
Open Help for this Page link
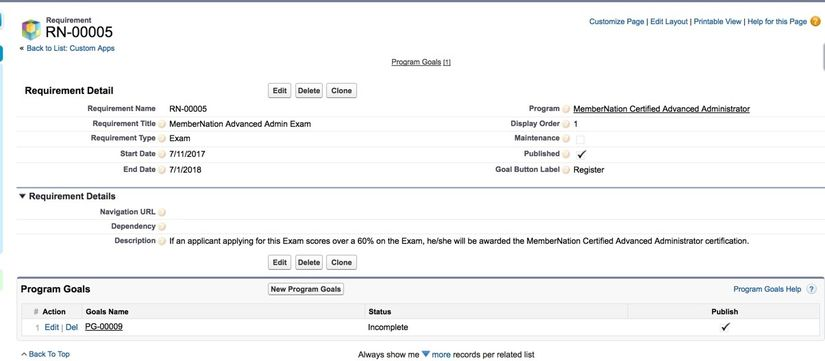(777, 22)
